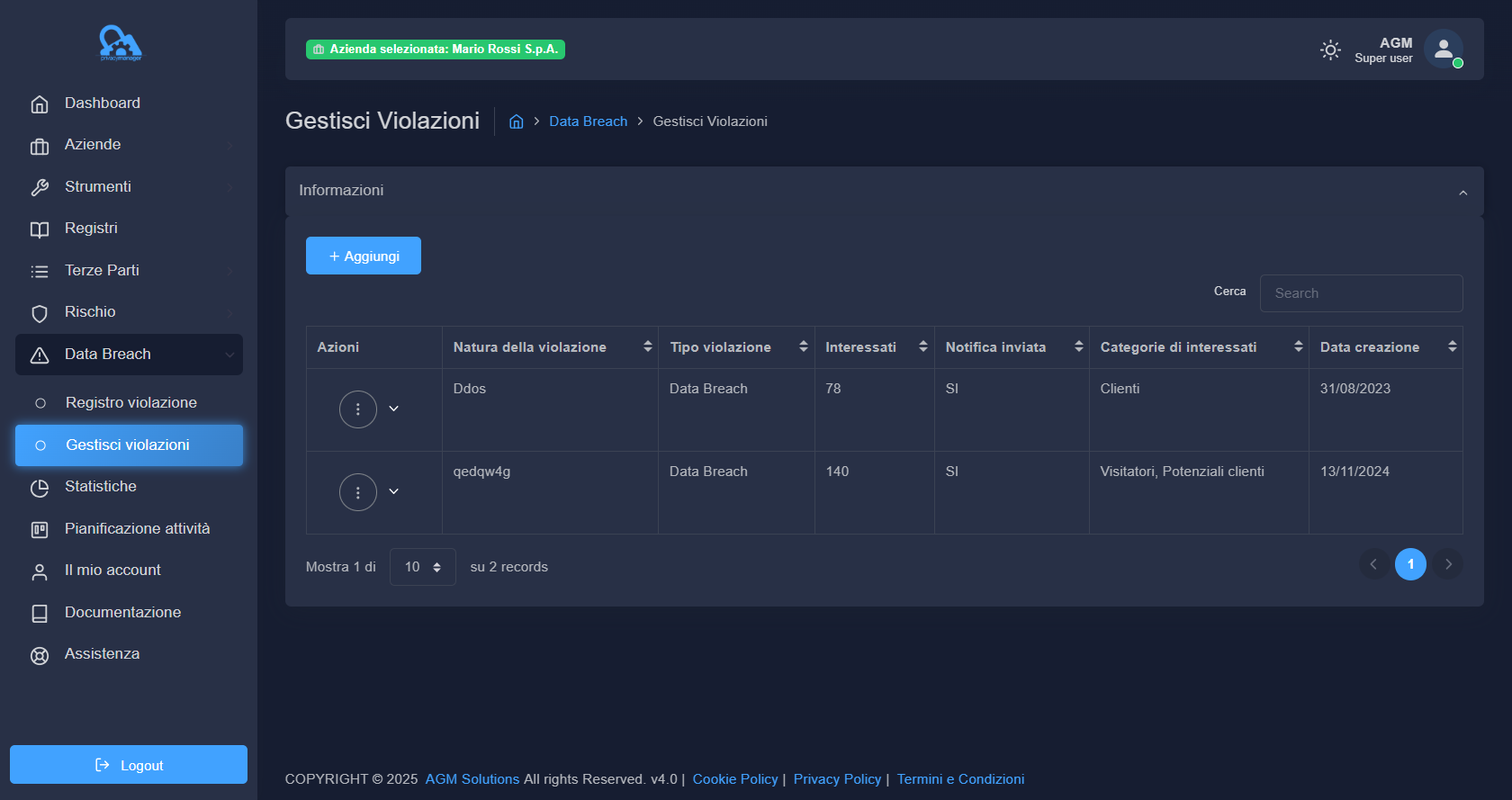Screen dimensions: 1512x800
Task: Open actions menu for Ddos row
Action: click(x=357, y=409)
